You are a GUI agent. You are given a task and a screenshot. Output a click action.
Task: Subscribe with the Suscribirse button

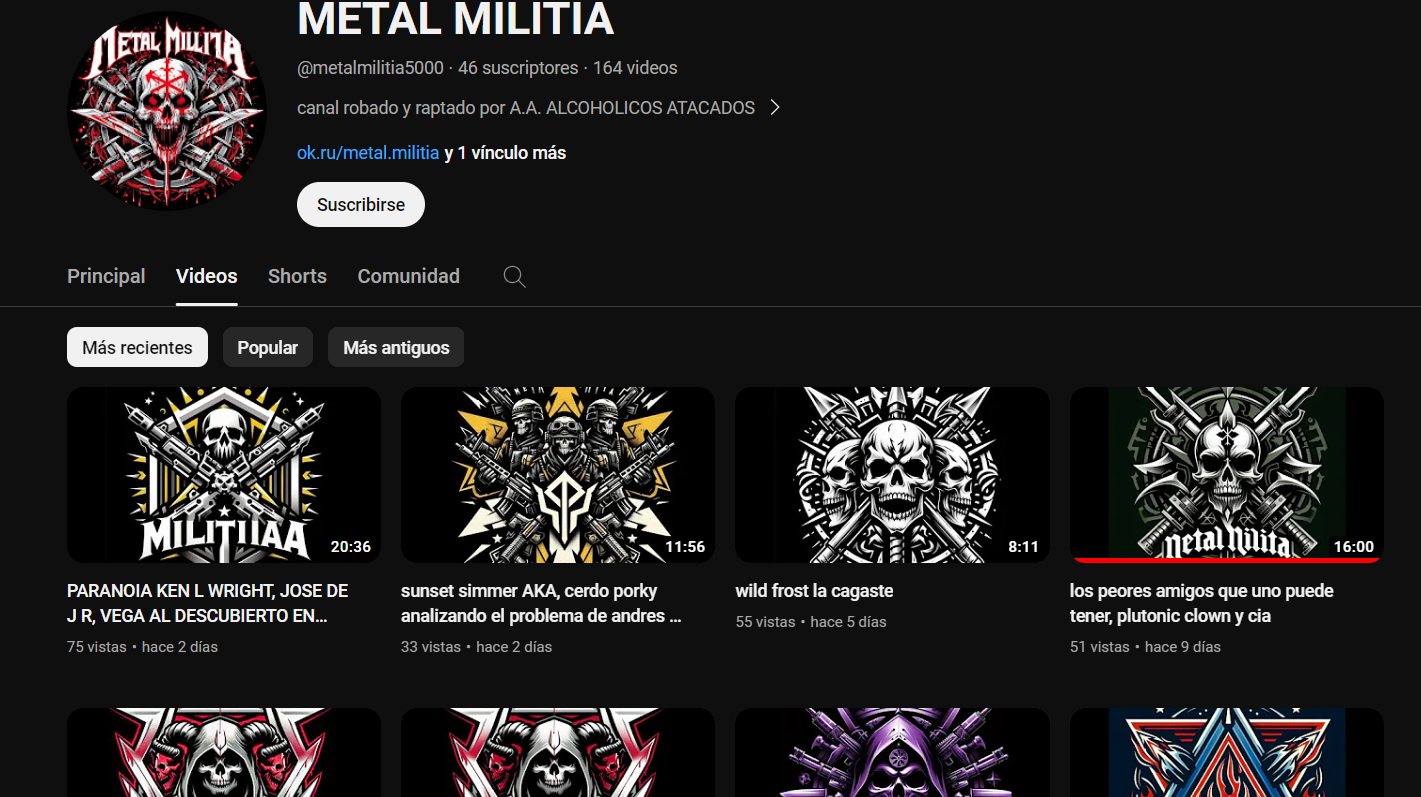[x=361, y=205]
